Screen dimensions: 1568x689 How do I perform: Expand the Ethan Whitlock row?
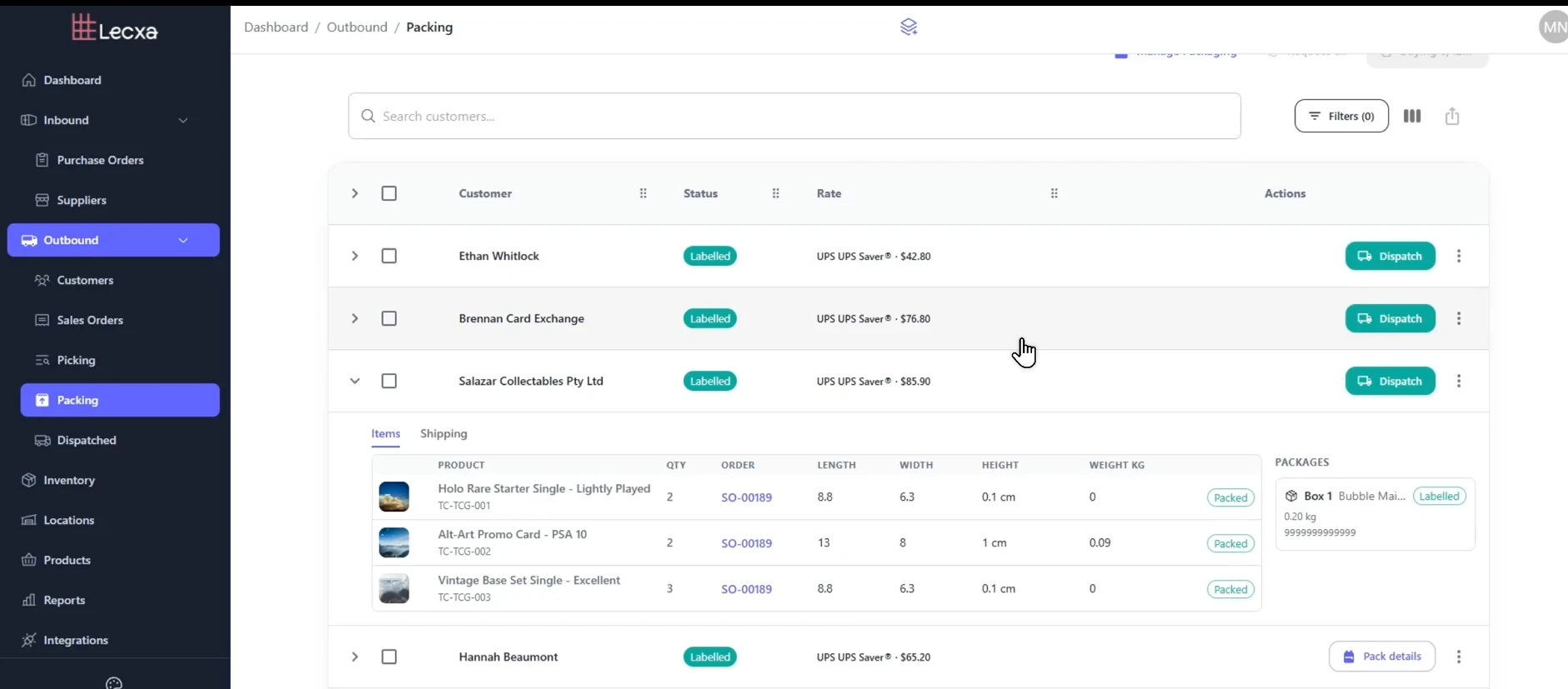[x=354, y=256]
